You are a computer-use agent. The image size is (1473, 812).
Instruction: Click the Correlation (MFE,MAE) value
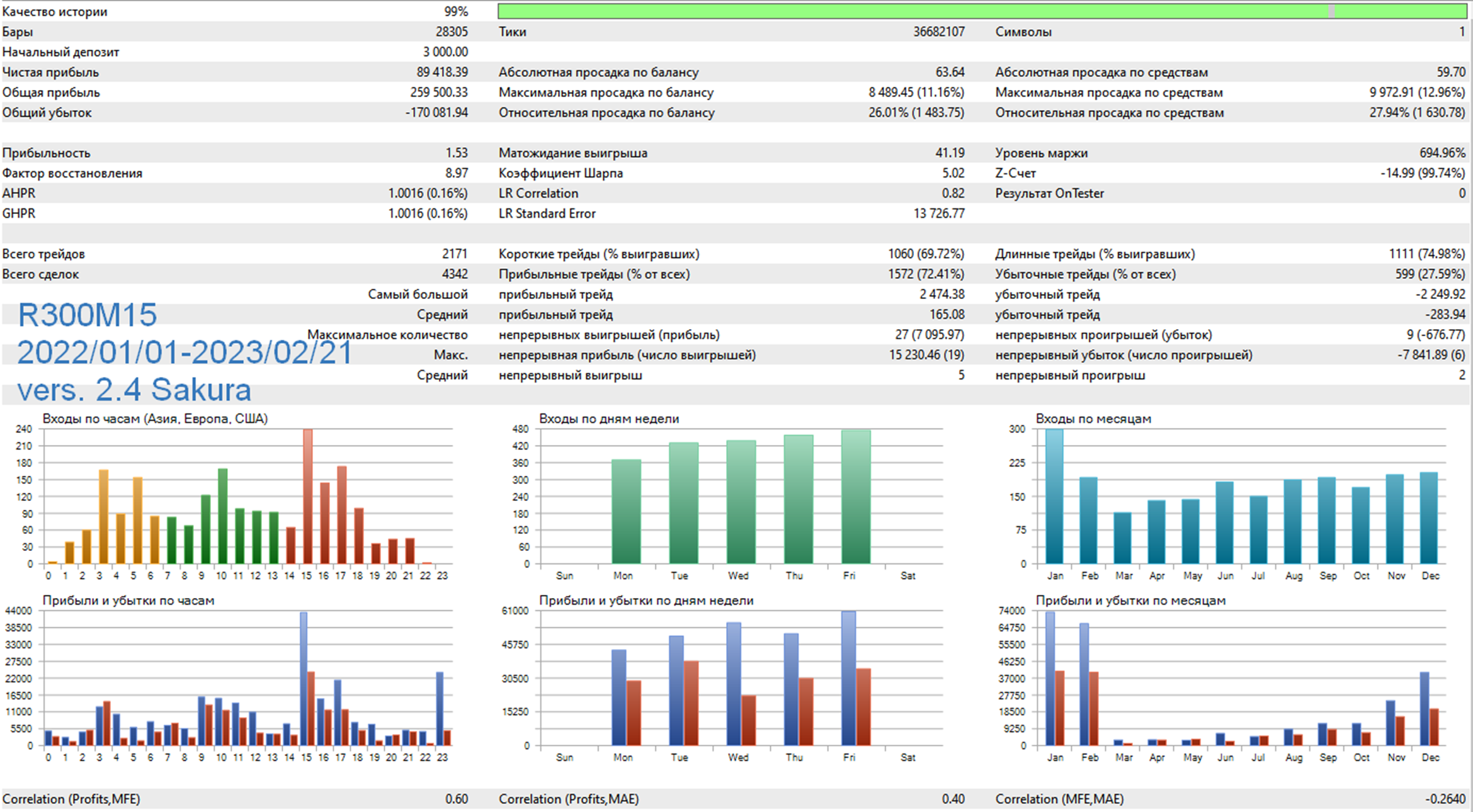click(1445, 799)
